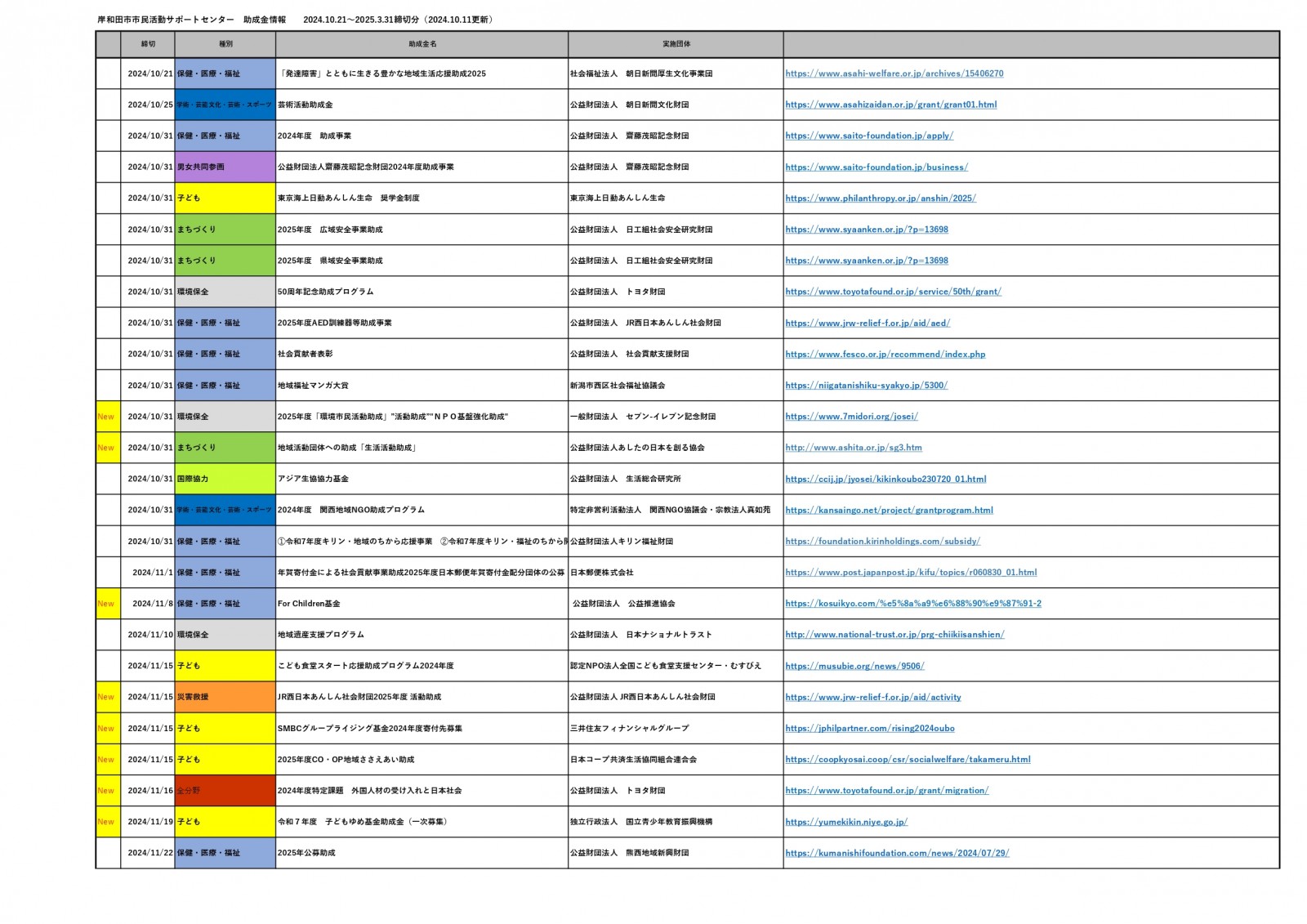Screen dimensions: 1307x924
Task: Click the 7midori.org/josei link
Action: coord(851,417)
